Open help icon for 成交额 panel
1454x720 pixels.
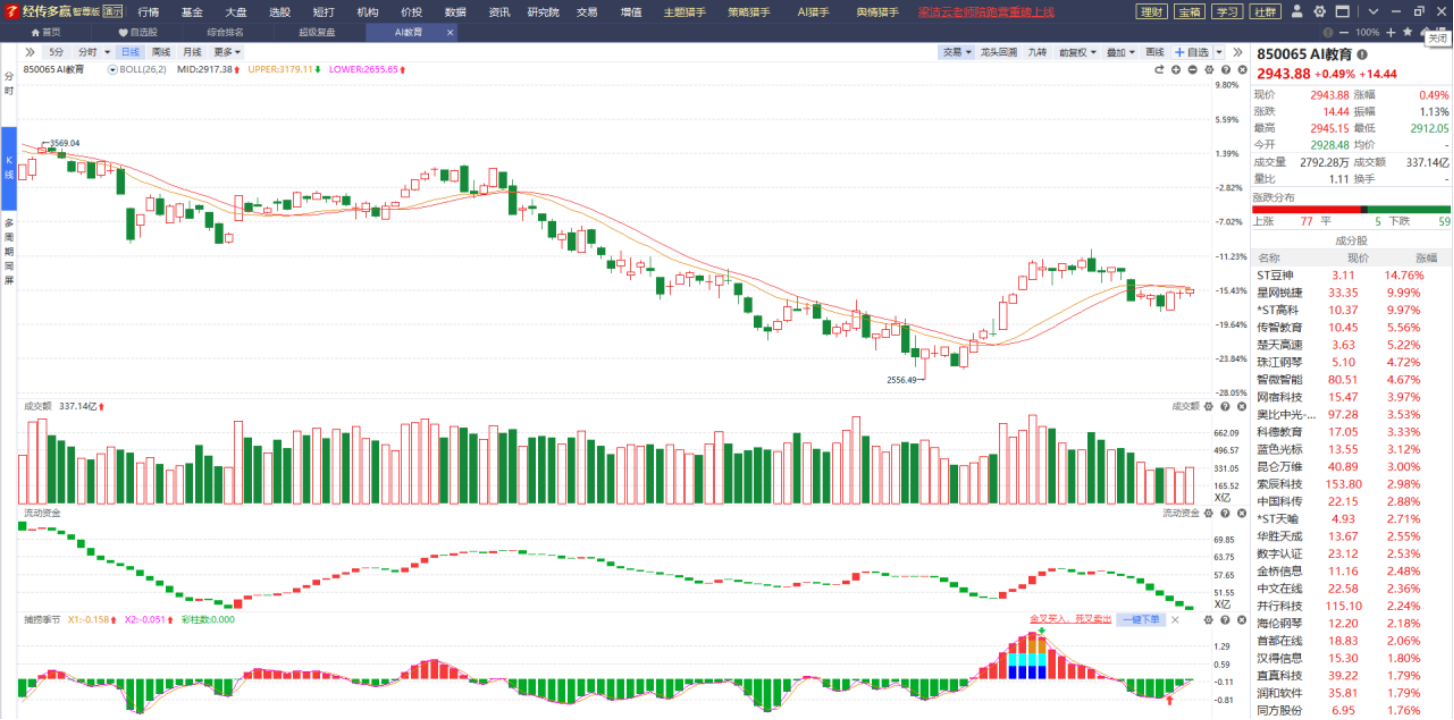point(1224,406)
